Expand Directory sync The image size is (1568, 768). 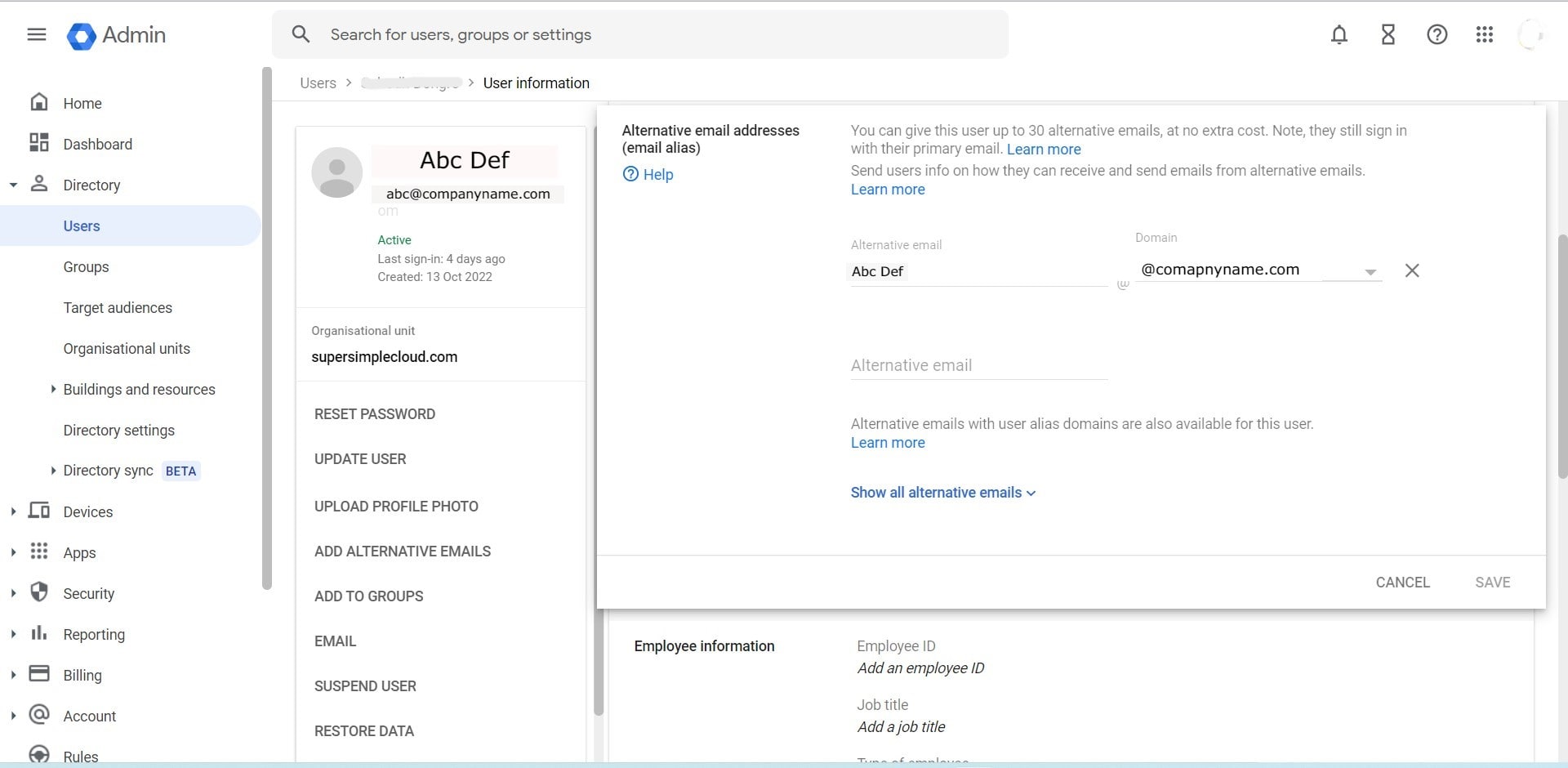click(53, 471)
